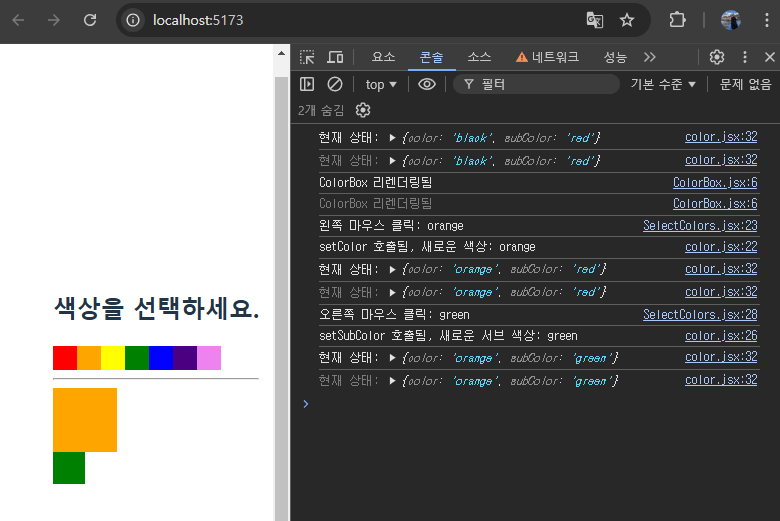Create a live expression with eye icon
The height and width of the screenshot is (521, 780).
pyautogui.click(x=427, y=84)
